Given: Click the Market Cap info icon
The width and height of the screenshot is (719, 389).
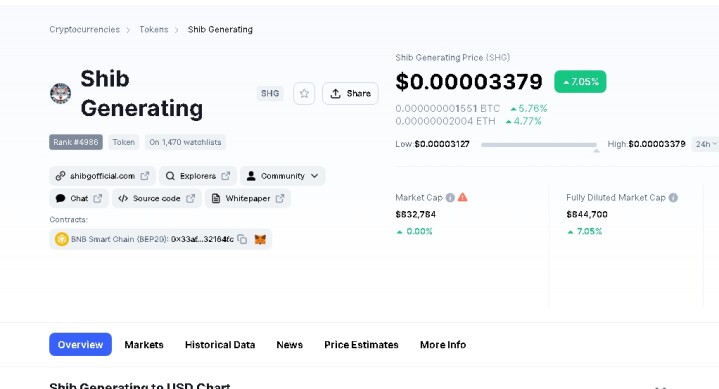Looking at the screenshot, I should [x=450, y=198].
